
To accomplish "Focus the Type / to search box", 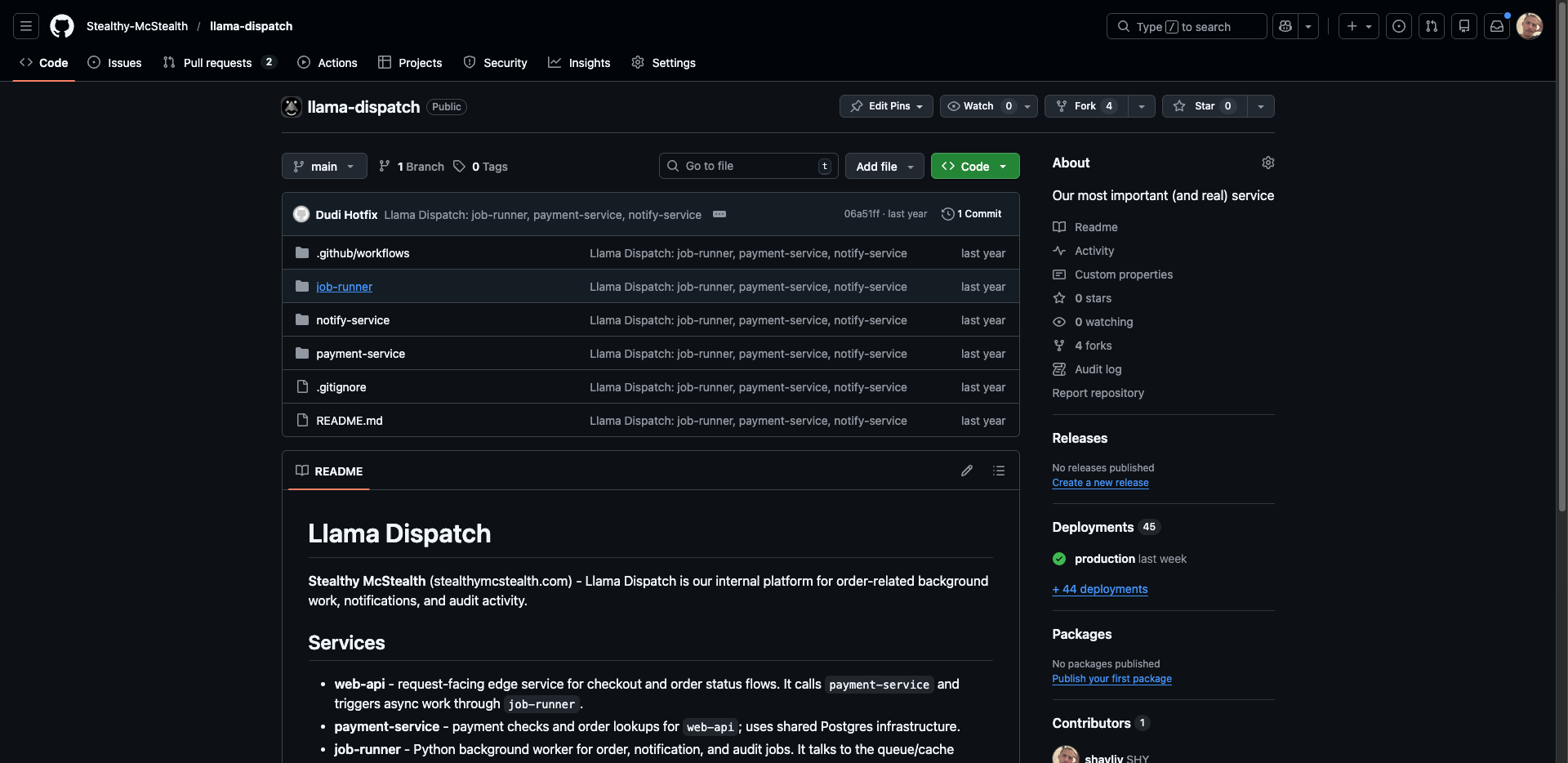I will (1187, 26).
